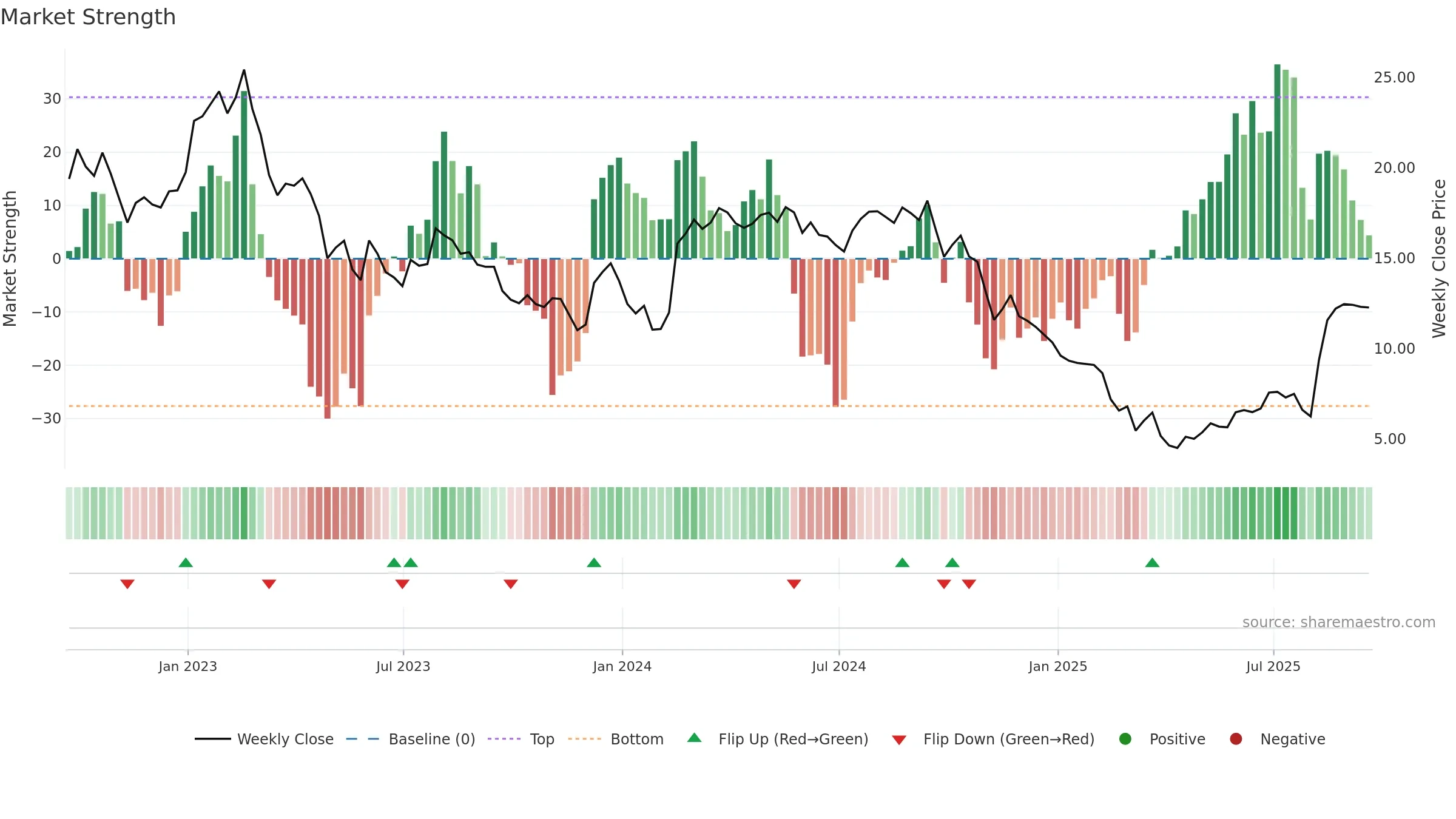
Task: Click the source: sharemaestro.com text
Action: (1339, 622)
